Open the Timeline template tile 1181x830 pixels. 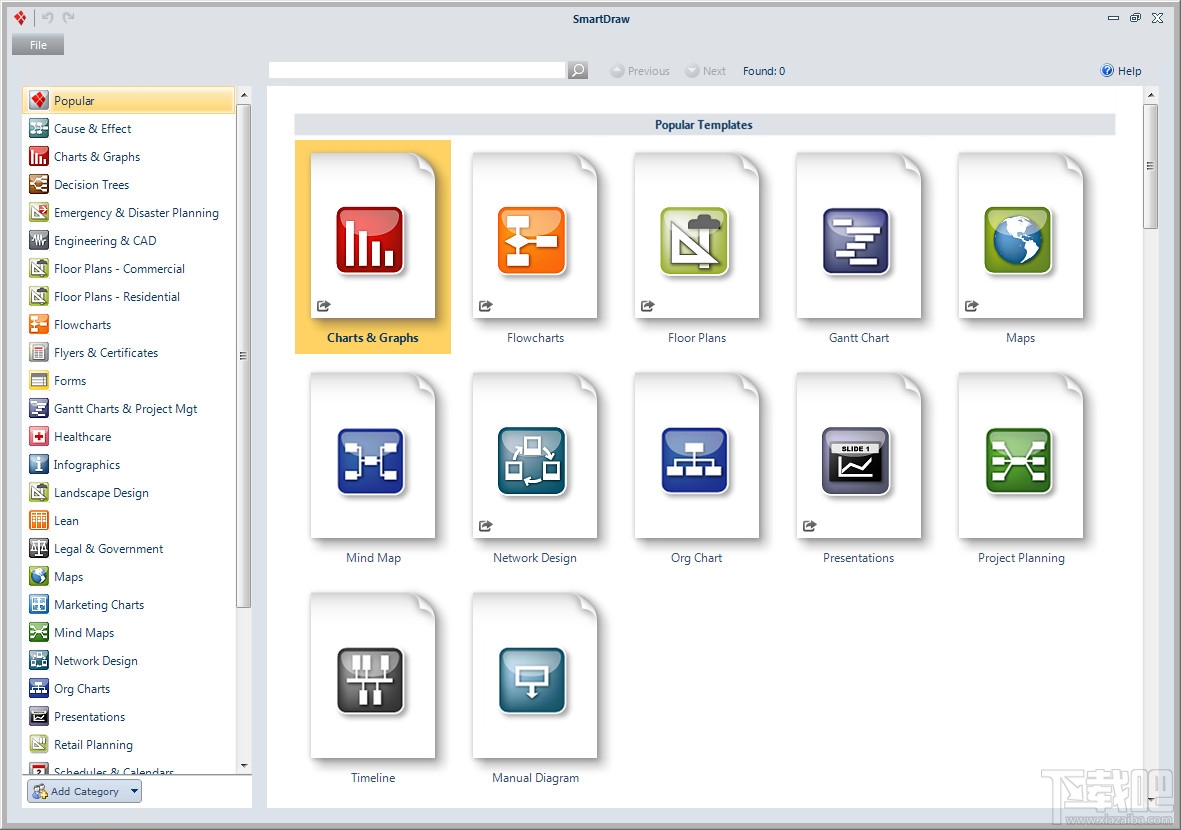coord(373,686)
